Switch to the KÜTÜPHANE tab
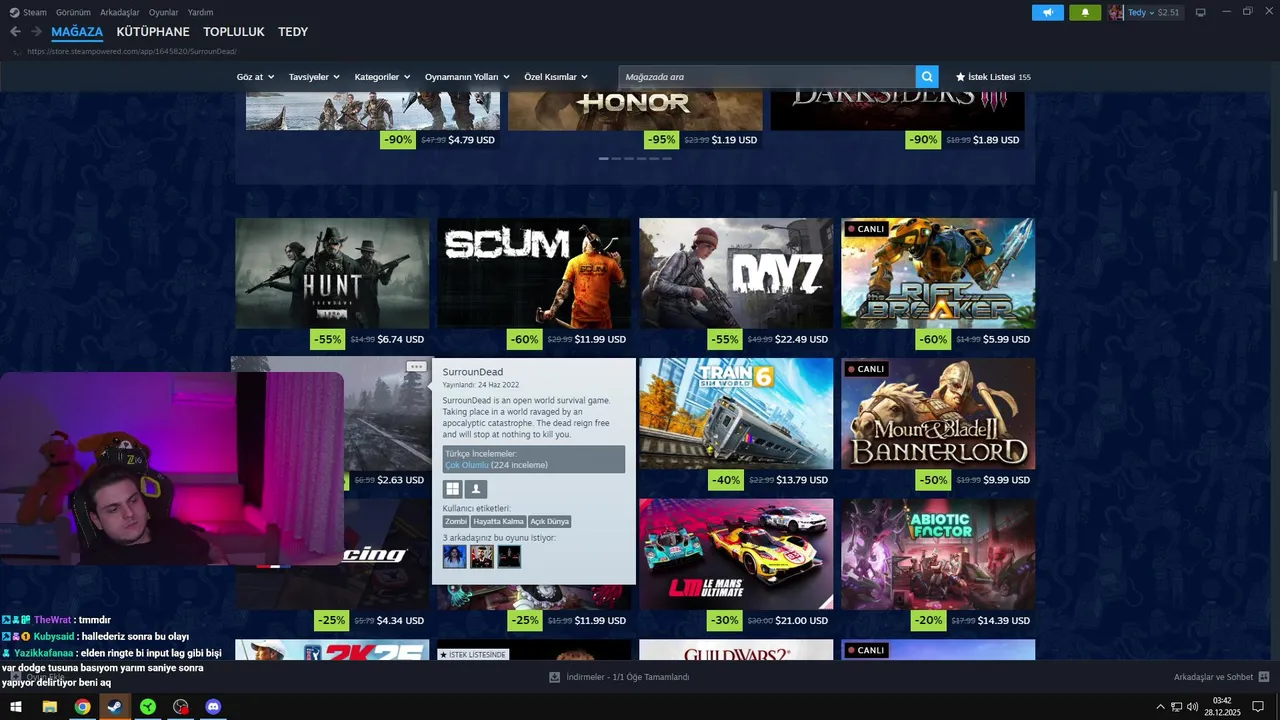This screenshot has height=720, width=1280. 153,32
